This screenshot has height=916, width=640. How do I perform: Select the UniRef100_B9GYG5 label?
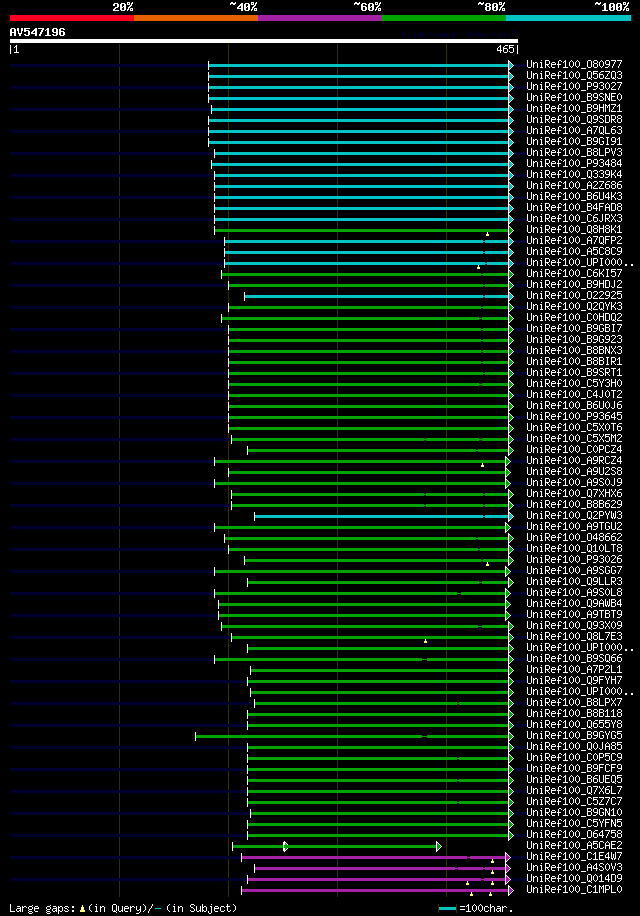(x=574, y=735)
